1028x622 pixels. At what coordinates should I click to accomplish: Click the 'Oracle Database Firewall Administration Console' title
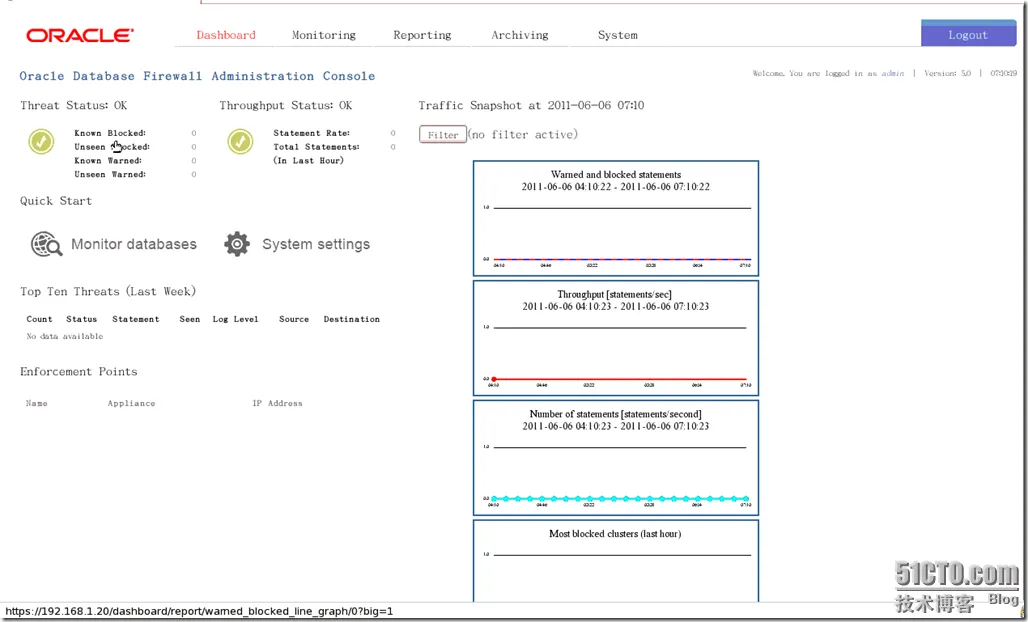pyautogui.click(x=197, y=76)
